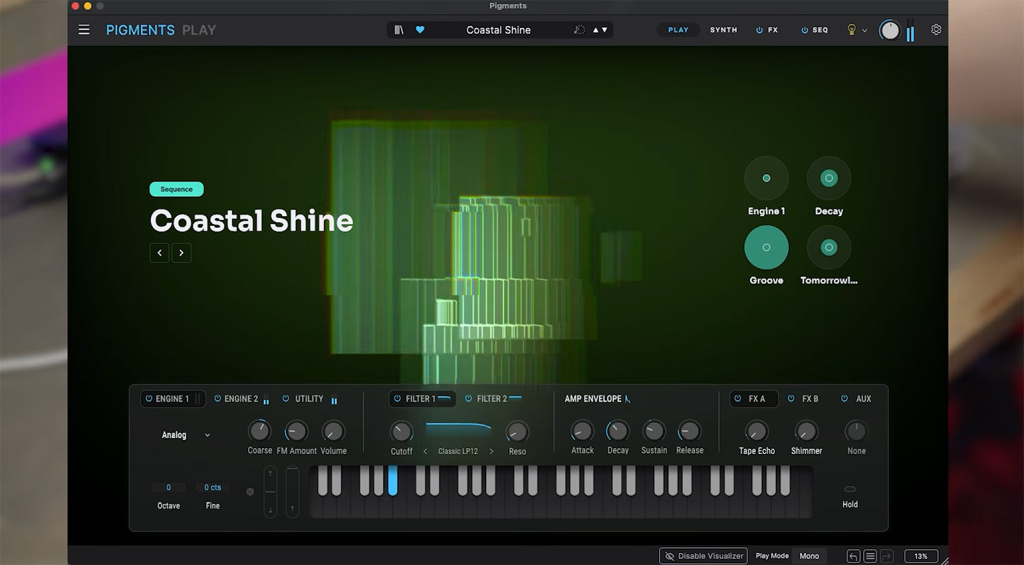Toggle Utility power button
This screenshot has width=1024, height=565.
click(285, 398)
